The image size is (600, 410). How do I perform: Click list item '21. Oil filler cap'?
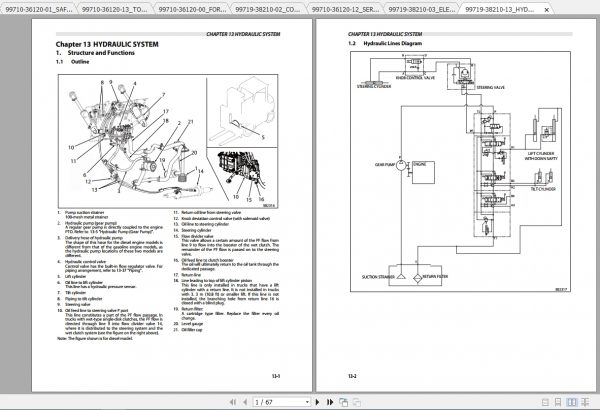click(x=188, y=330)
